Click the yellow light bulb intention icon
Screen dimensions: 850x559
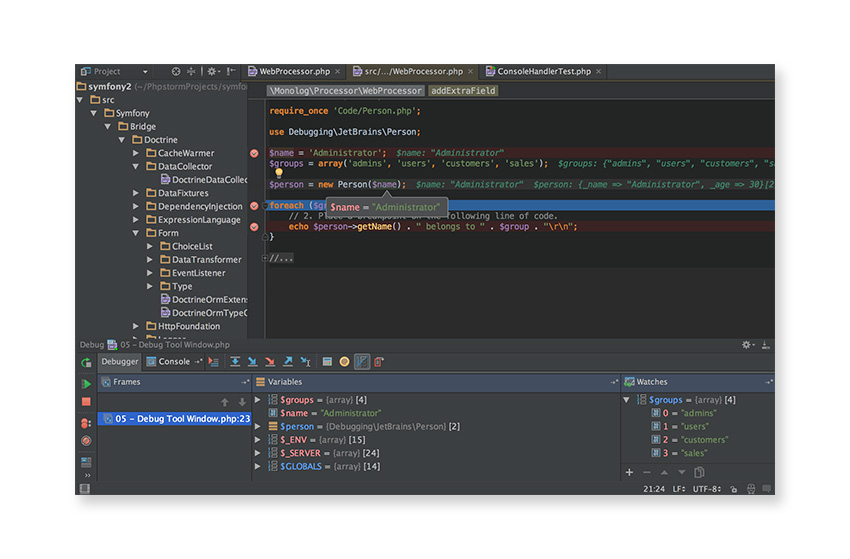(279, 174)
